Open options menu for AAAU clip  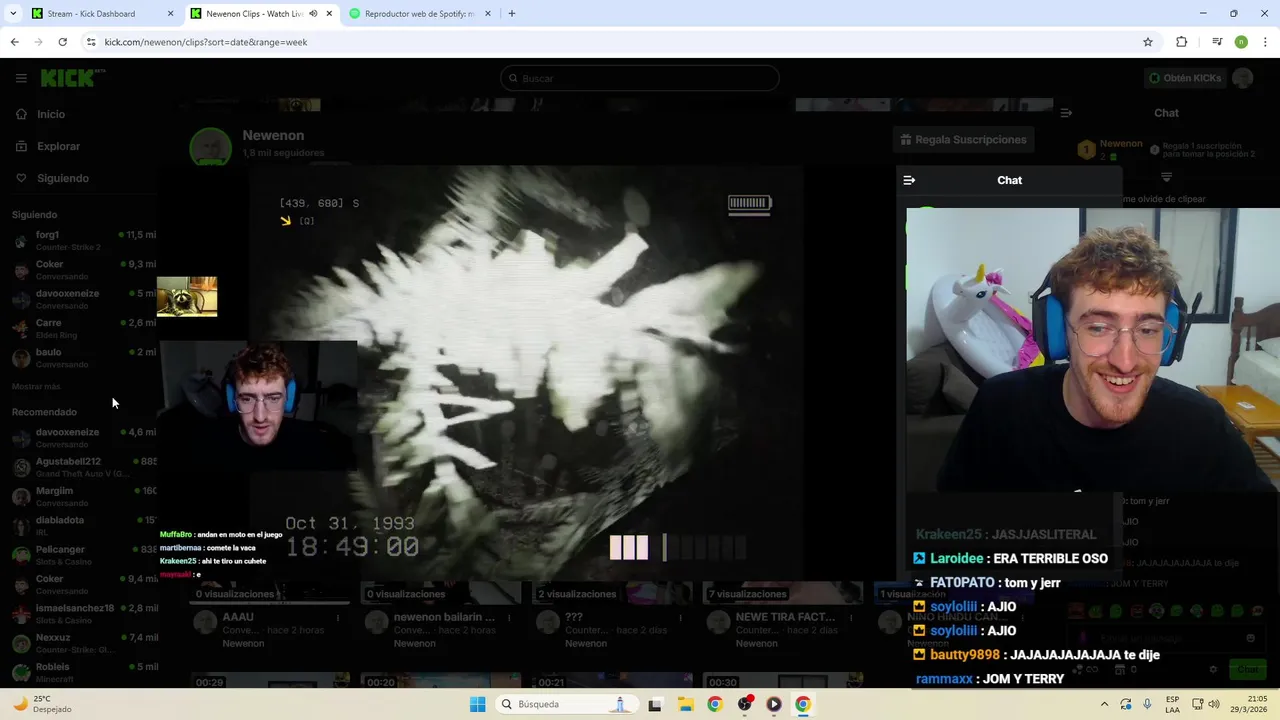(338, 618)
